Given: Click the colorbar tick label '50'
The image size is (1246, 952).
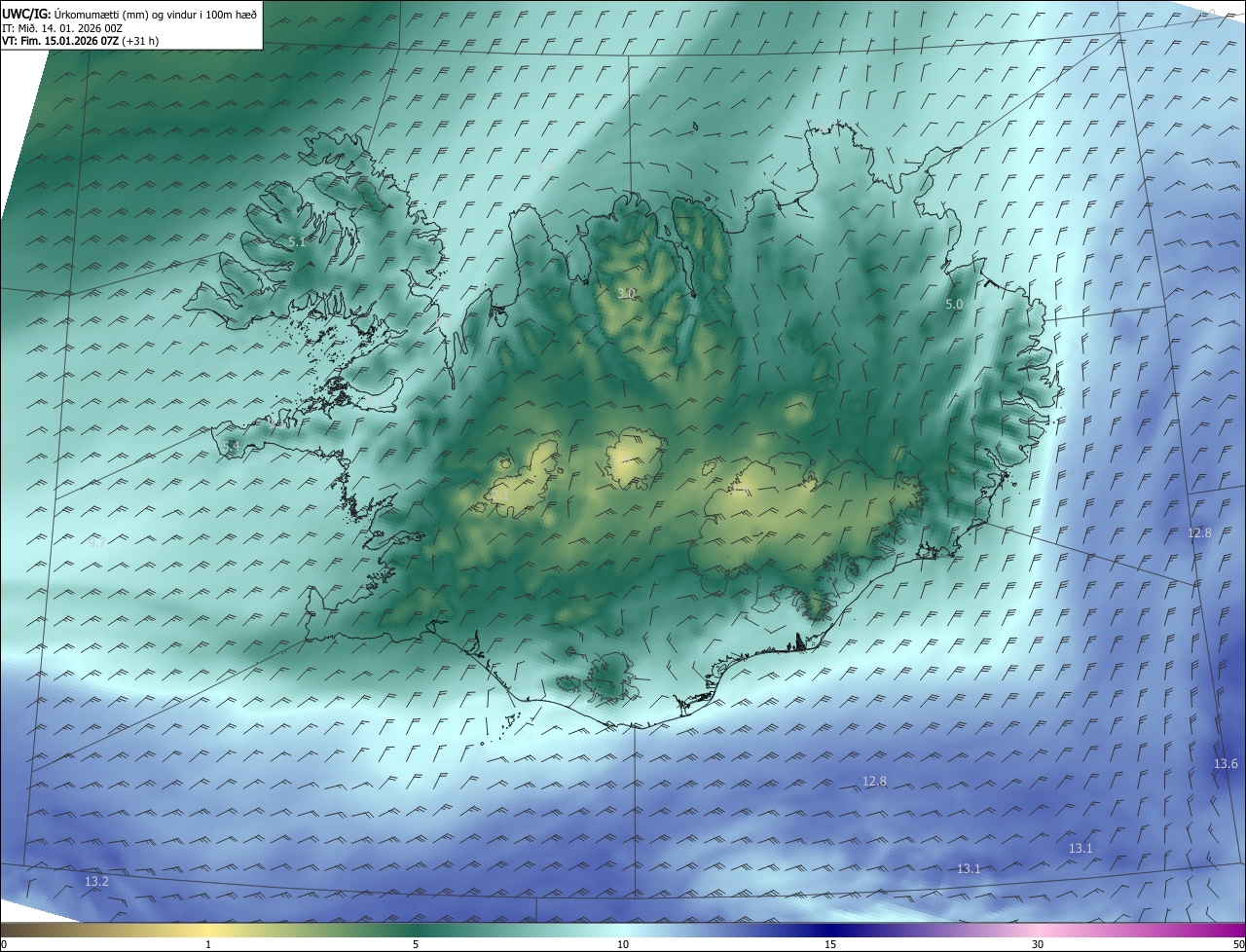Looking at the screenshot, I should tap(1237, 944).
